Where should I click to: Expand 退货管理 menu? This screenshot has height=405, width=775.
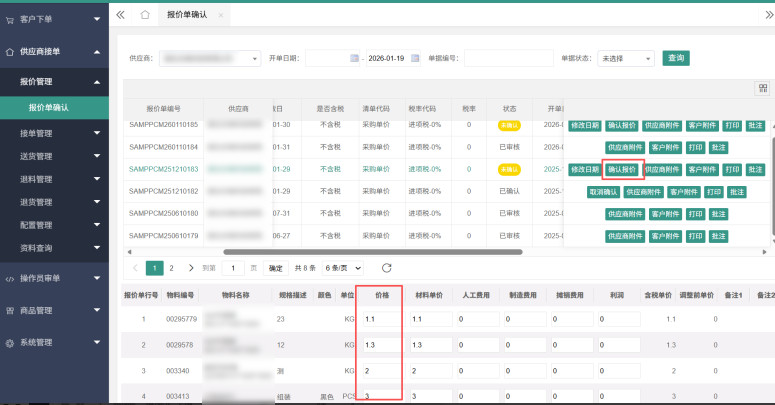pos(54,202)
